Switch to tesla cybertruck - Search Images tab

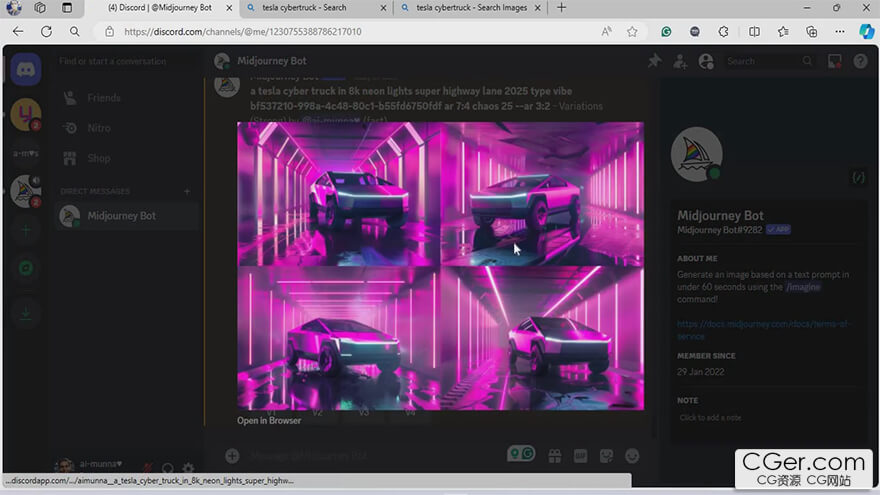click(470, 8)
